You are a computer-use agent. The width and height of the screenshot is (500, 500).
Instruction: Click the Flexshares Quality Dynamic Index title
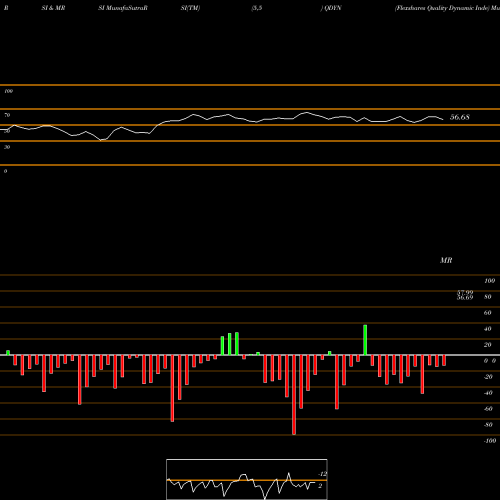click(x=442, y=8)
